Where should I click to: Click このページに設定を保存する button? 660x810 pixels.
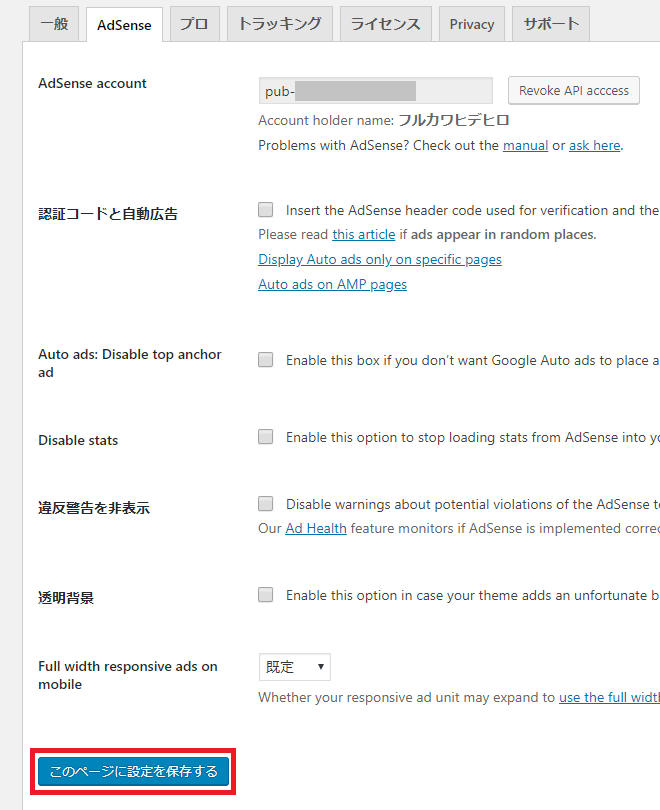[133, 771]
